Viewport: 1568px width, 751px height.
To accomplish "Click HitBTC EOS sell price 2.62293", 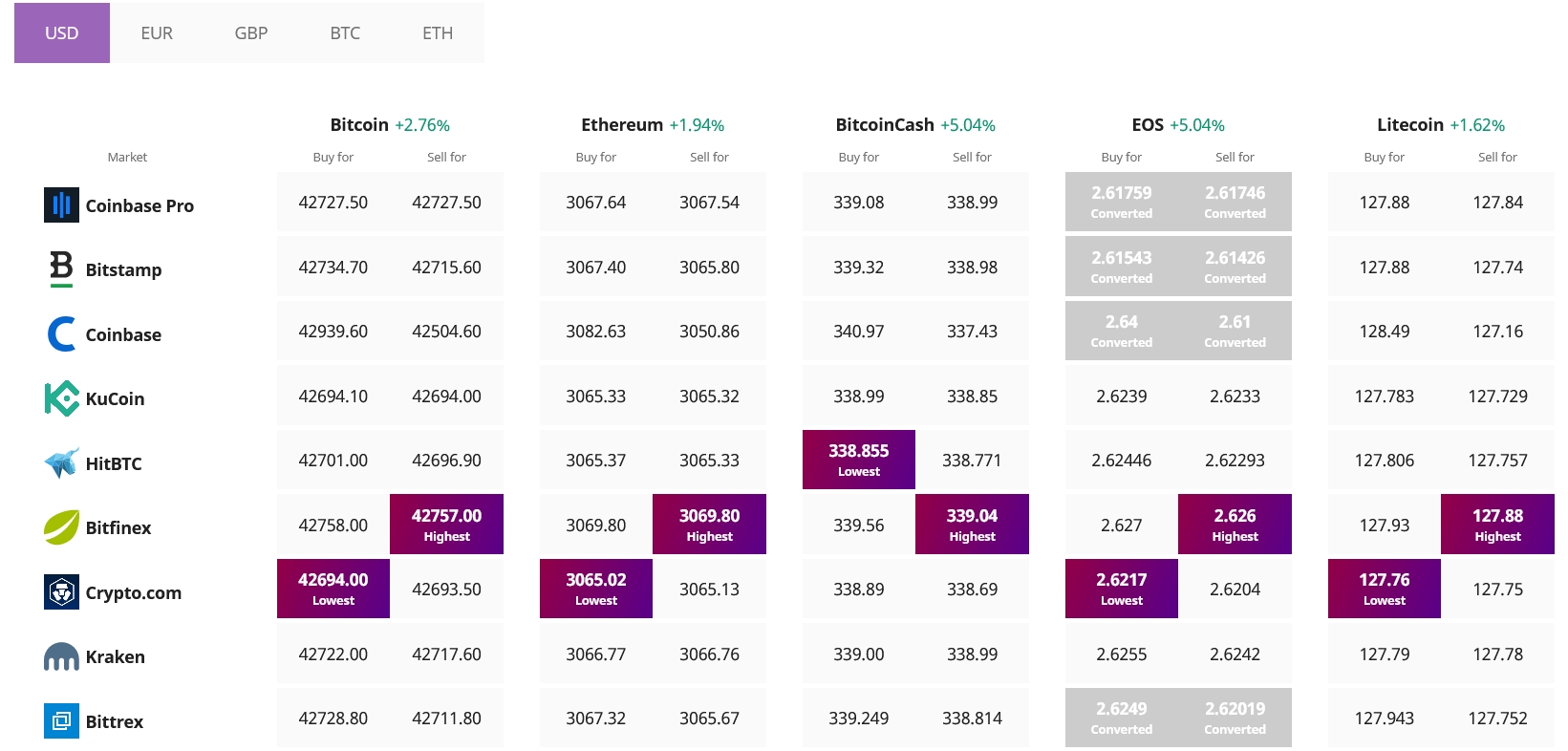I will [x=1235, y=461].
